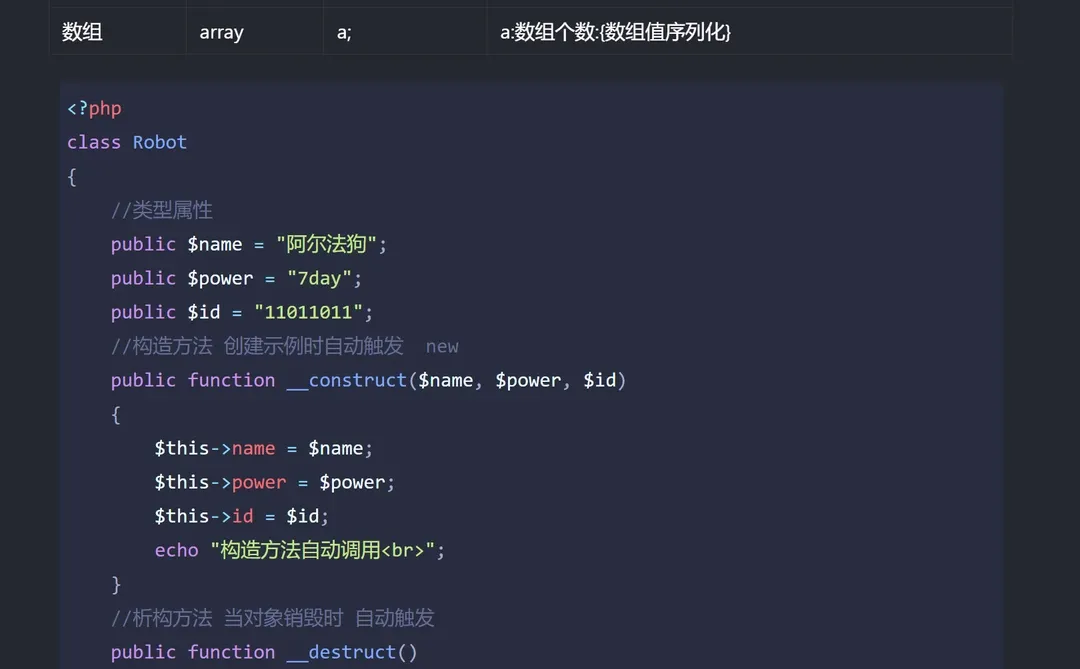Select the 数组 cell in the table
Screen dimensions: 1080x669
click(x=82, y=31)
